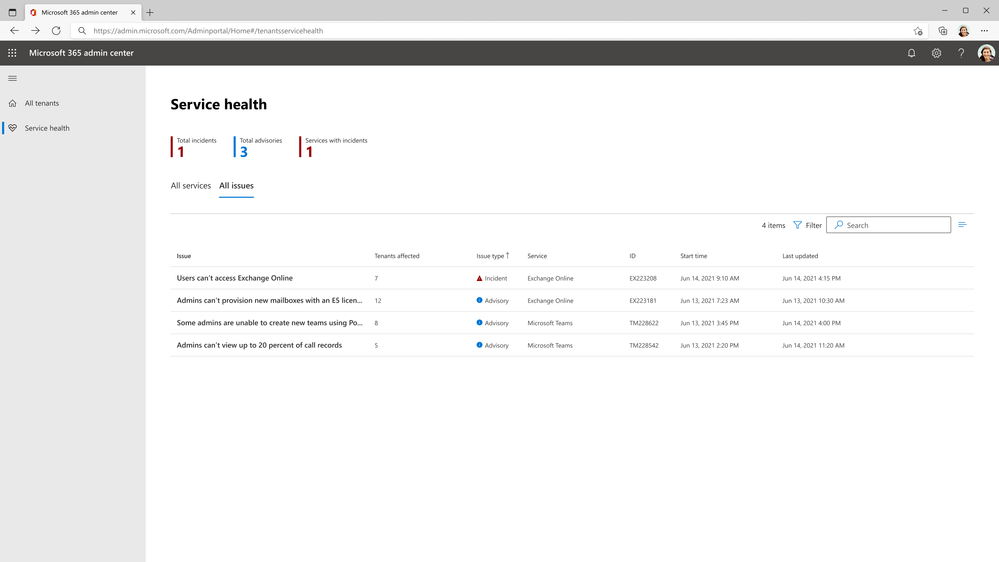Switch to the All services tab
999x562 pixels.
click(190, 185)
